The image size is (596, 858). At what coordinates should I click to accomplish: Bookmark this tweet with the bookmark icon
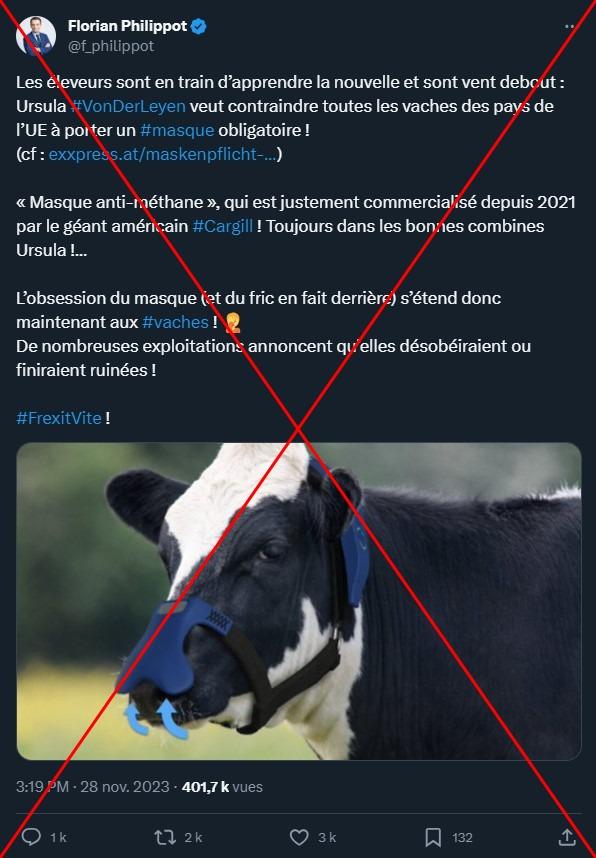click(433, 837)
